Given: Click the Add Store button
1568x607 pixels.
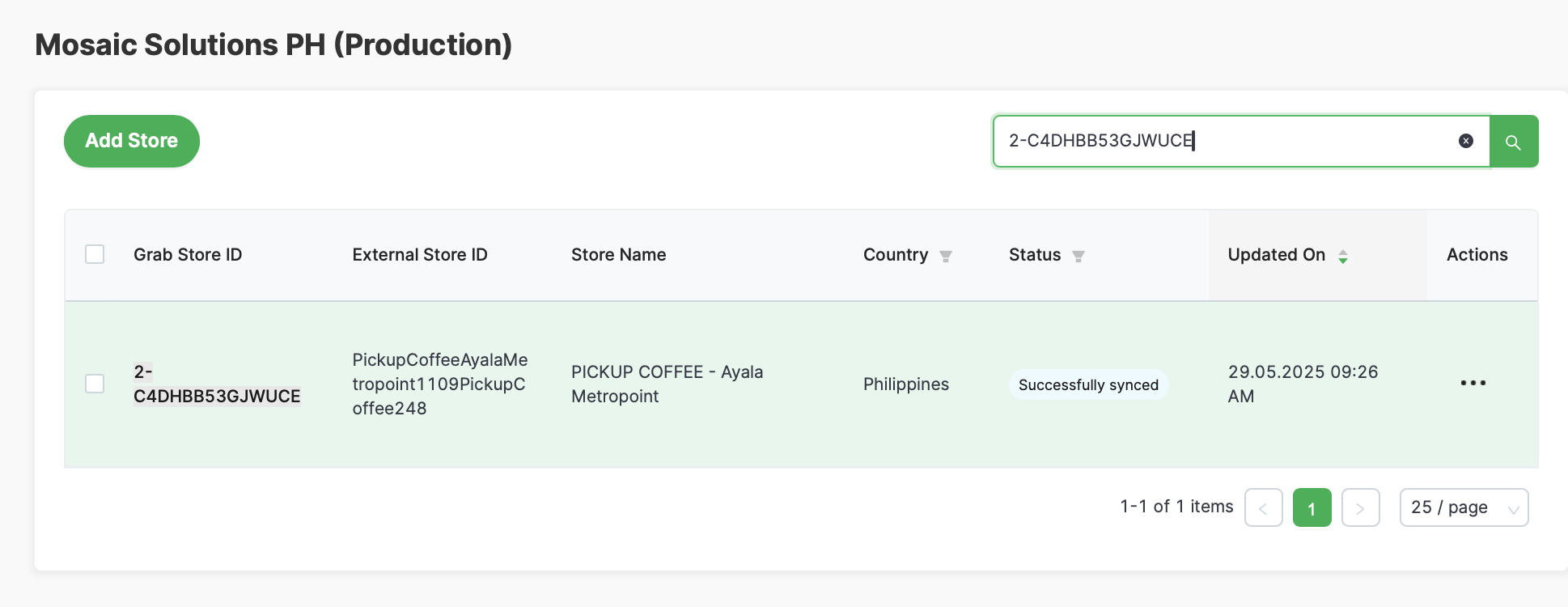Looking at the screenshot, I should tap(132, 141).
